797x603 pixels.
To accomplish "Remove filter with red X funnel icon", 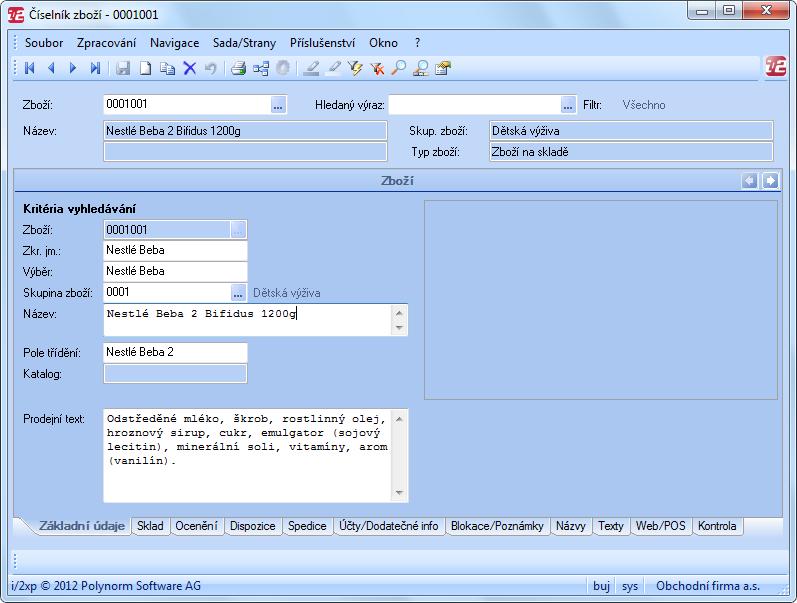I will click(x=377, y=68).
